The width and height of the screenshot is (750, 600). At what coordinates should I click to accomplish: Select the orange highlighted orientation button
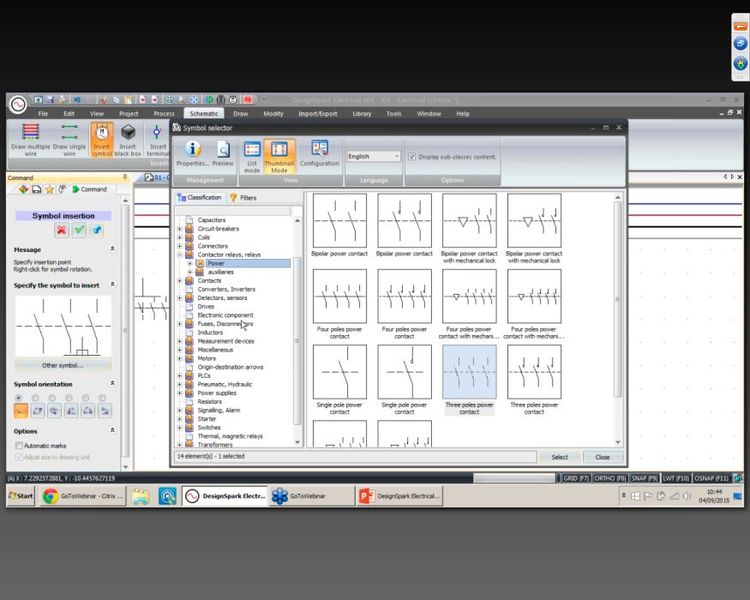(x=21, y=411)
